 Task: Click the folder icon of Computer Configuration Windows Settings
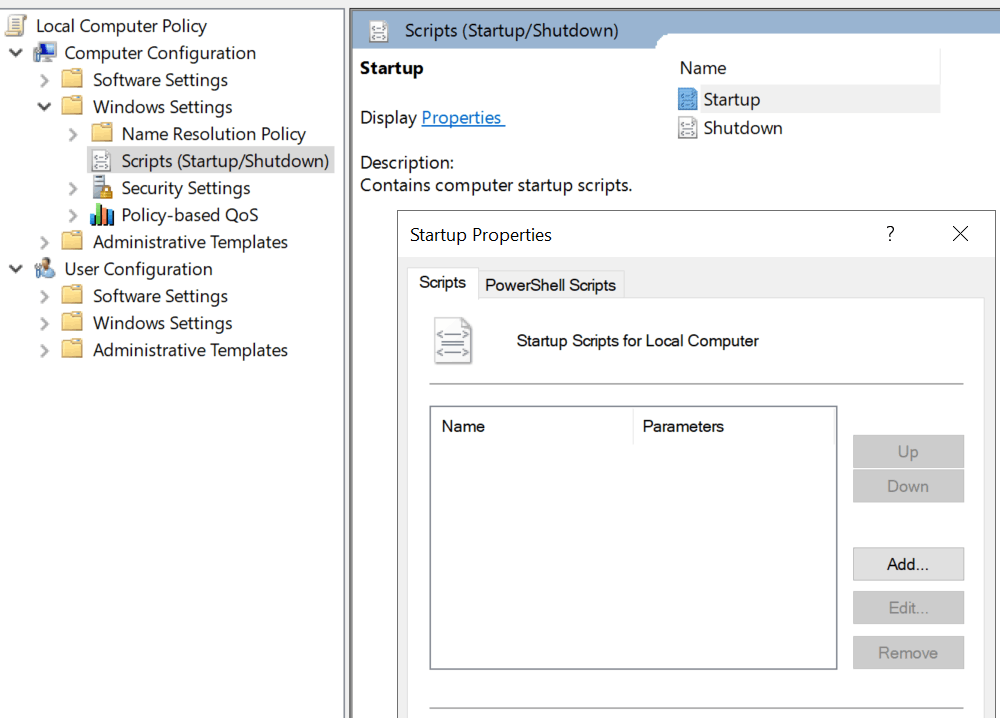click(x=72, y=106)
